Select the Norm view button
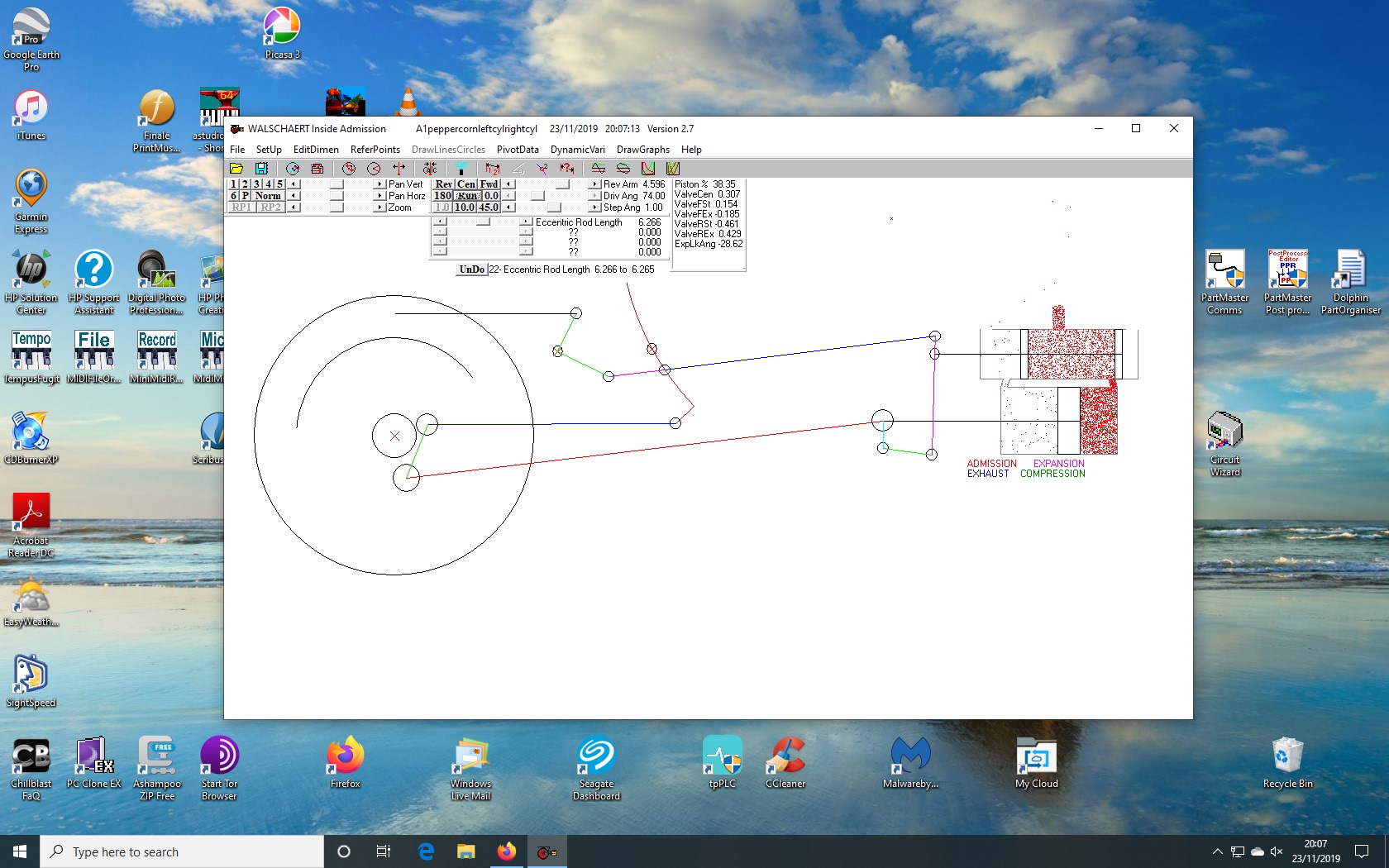 pos(268,196)
